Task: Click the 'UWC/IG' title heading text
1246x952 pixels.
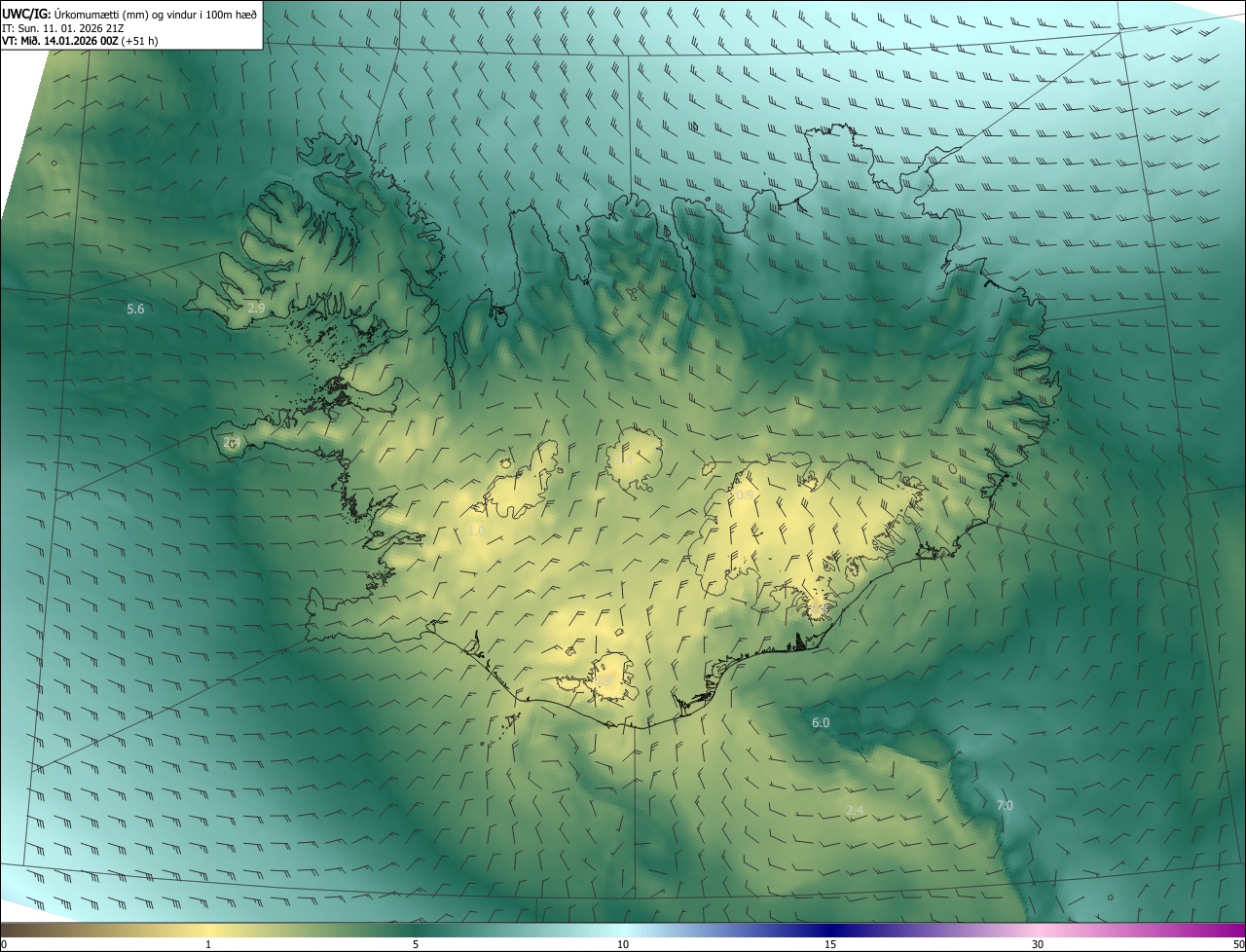Action: tap(26, 13)
